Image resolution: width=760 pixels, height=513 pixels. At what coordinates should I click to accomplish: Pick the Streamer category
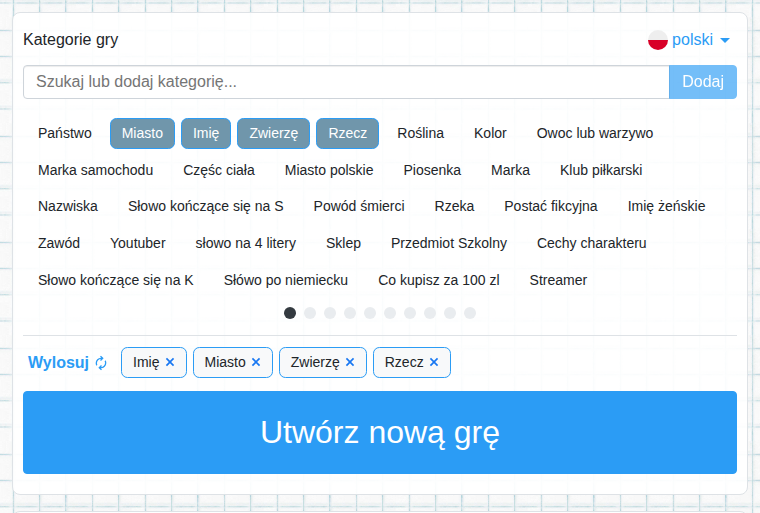558,280
